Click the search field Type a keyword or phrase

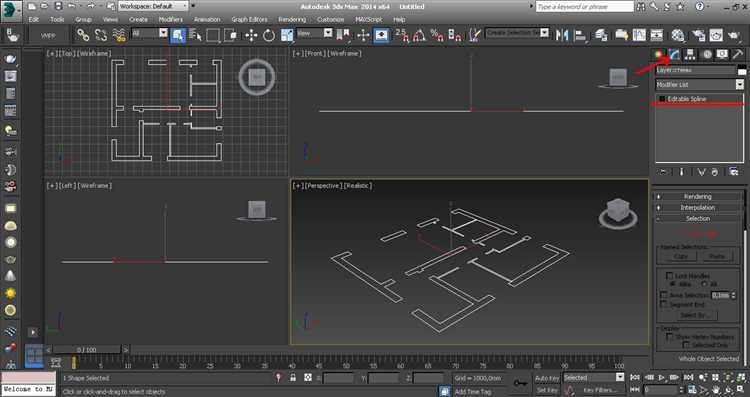pos(585,7)
